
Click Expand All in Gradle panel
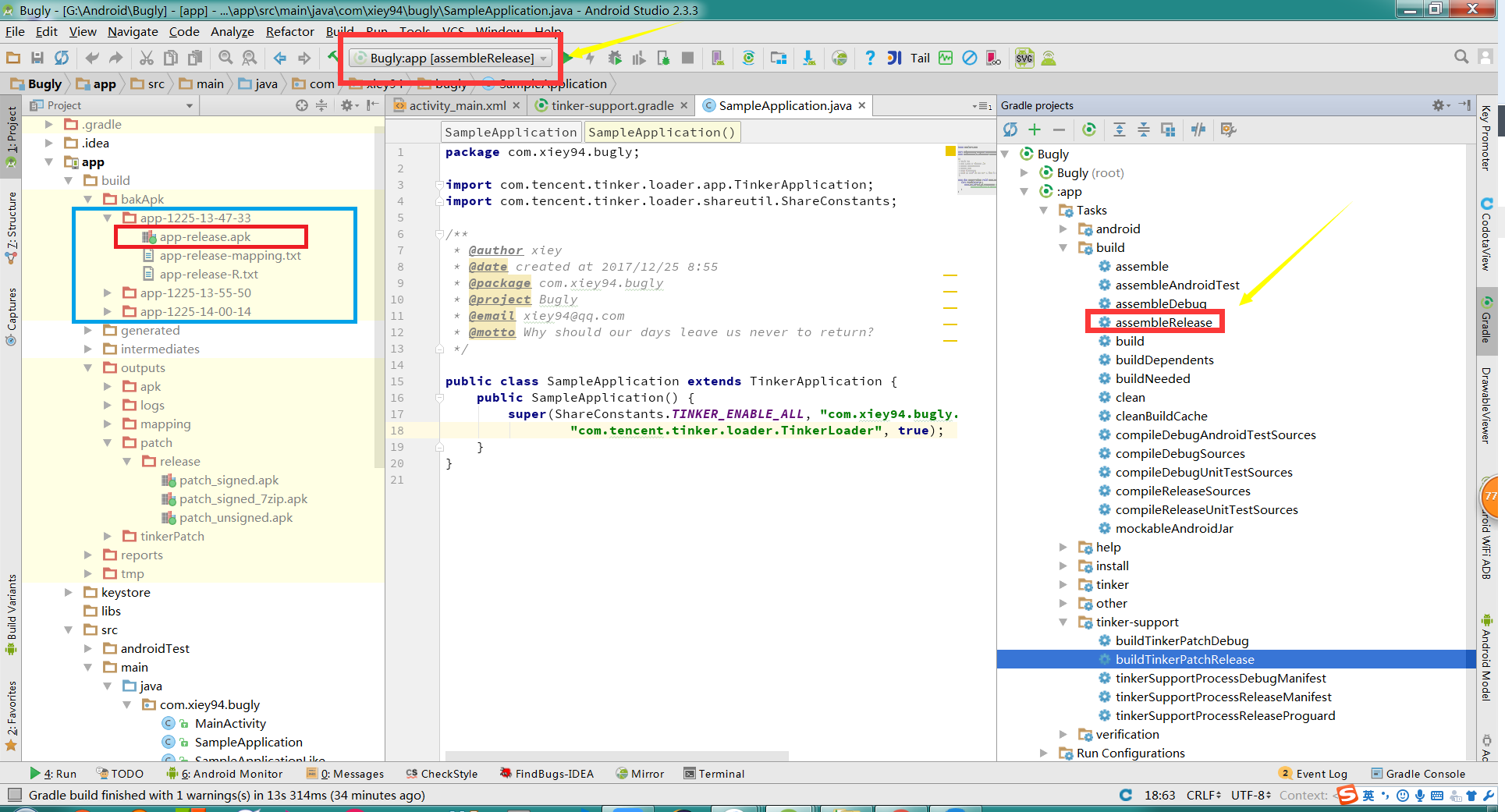click(x=1120, y=129)
